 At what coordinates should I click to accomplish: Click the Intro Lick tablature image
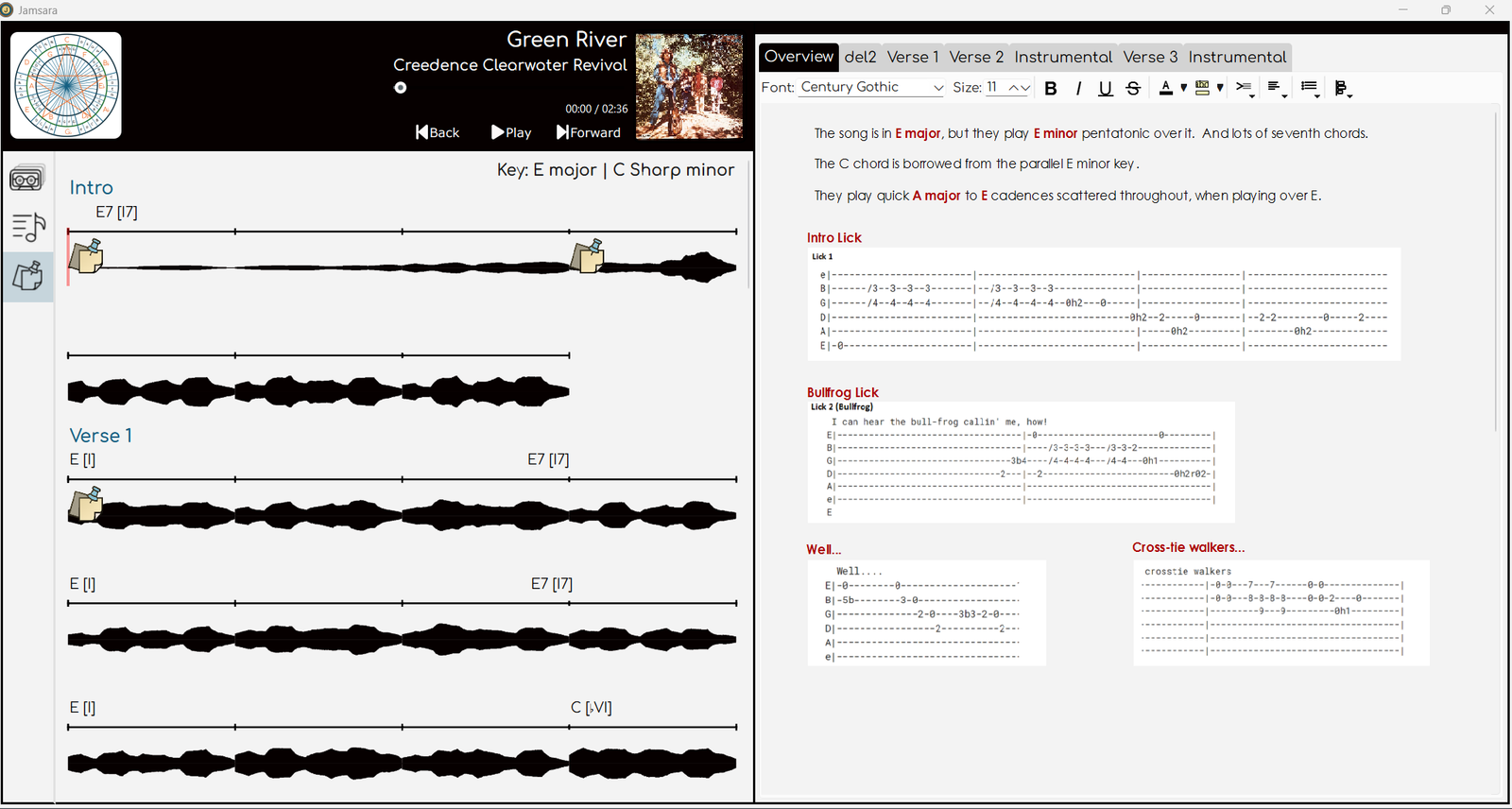1104,304
